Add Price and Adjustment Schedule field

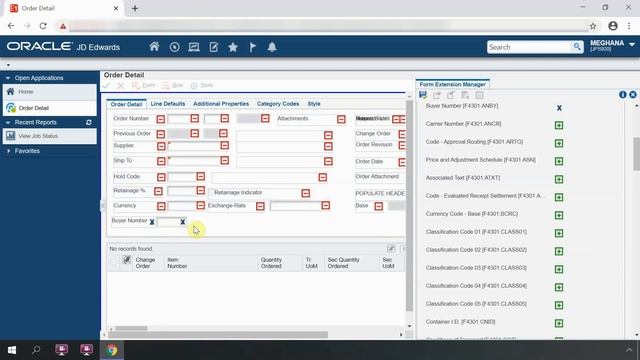(559, 161)
